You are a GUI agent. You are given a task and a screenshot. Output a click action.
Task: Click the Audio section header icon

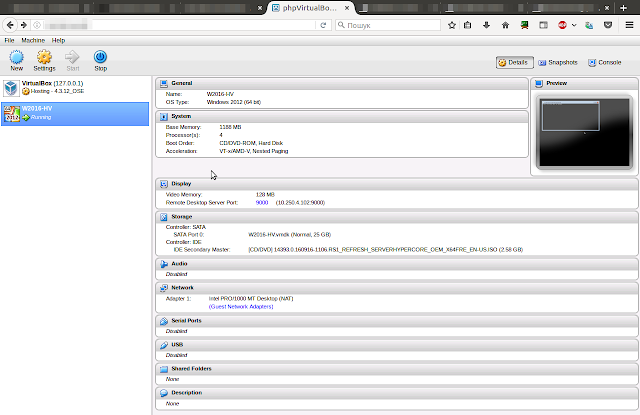point(164,263)
